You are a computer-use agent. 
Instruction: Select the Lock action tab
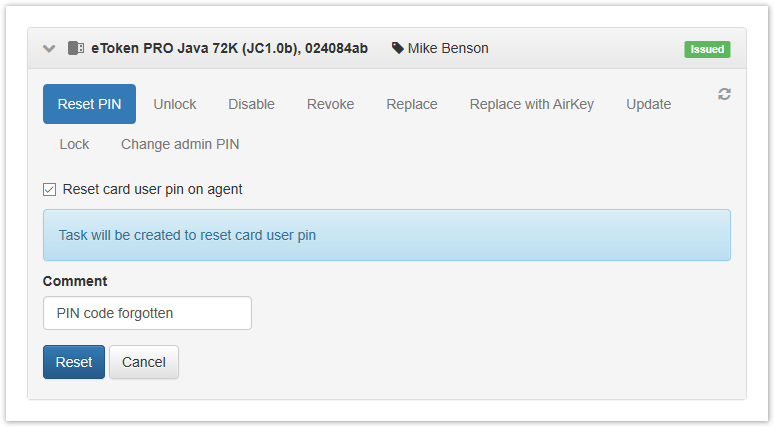(x=74, y=144)
